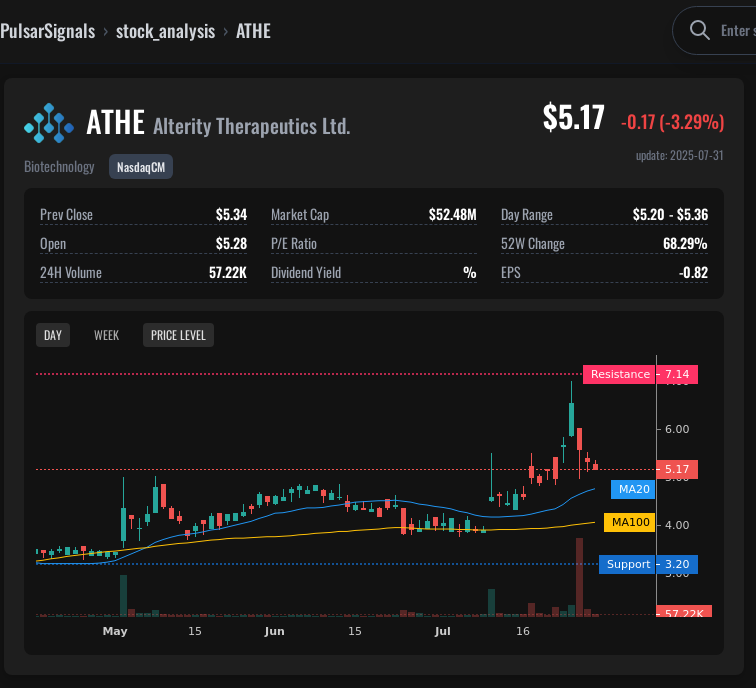Click the MA20 indicator label
This screenshot has height=688, width=756.
click(633, 489)
